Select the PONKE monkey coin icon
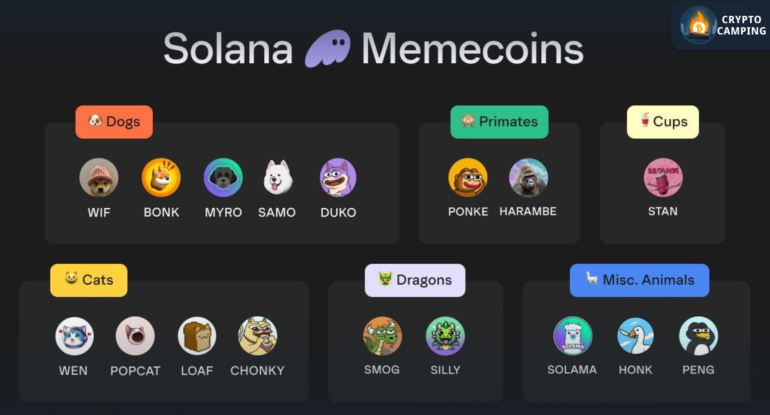Image resolution: width=770 pixels, height=415 pixels. tap(468, 177)
